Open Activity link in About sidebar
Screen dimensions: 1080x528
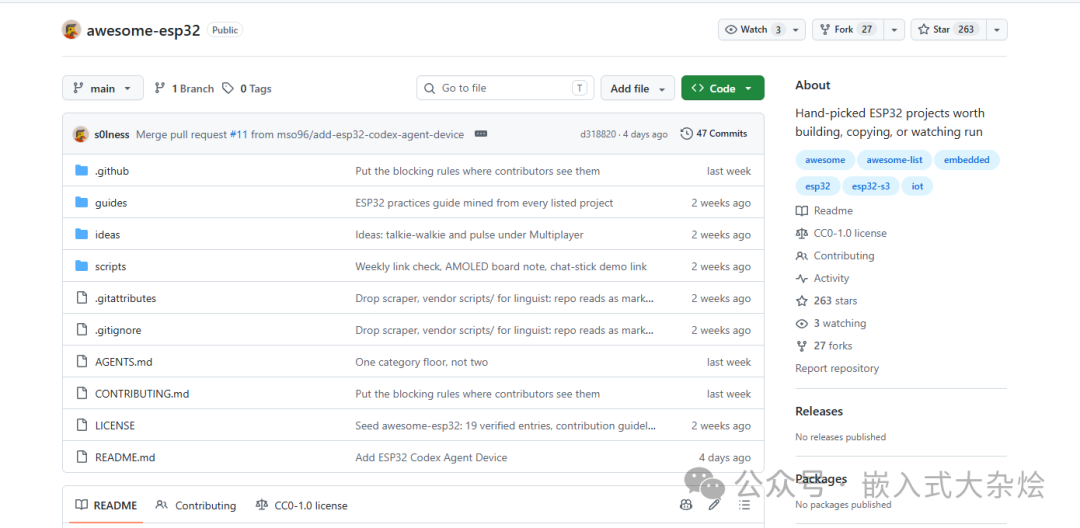pyautogui.click(x=822, y=278)
